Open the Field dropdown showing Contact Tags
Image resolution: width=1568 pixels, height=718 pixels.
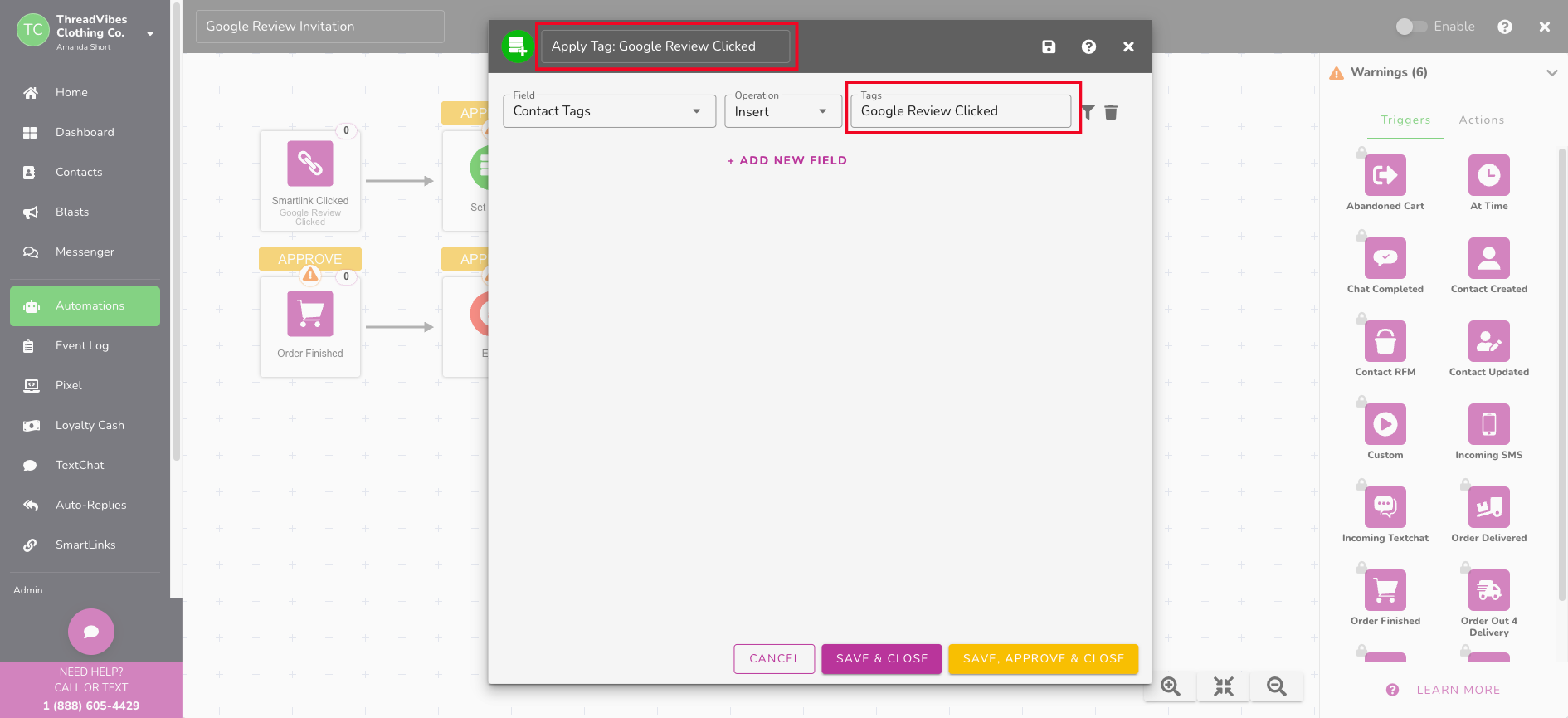(610, 111)
